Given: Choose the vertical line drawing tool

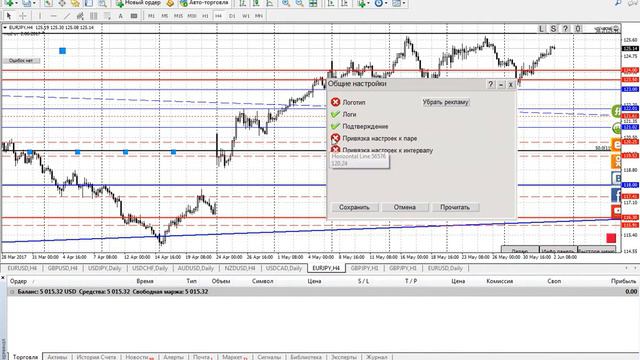Looking at the screenshot, I should coord(40,16).
